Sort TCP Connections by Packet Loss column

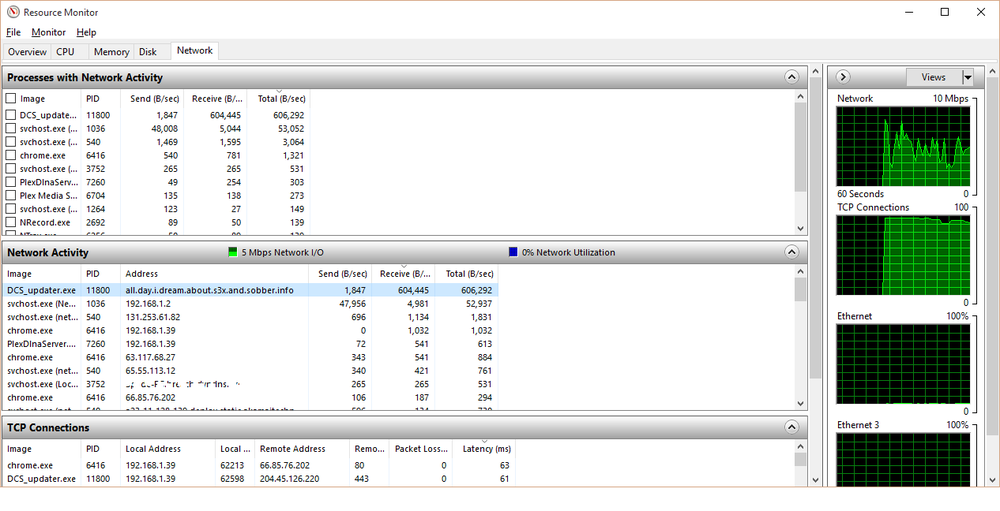point(420,448)
